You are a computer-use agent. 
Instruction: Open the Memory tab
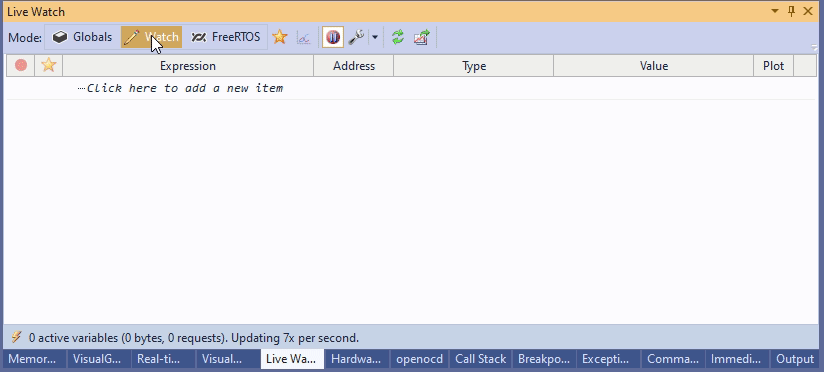(35, 359)
